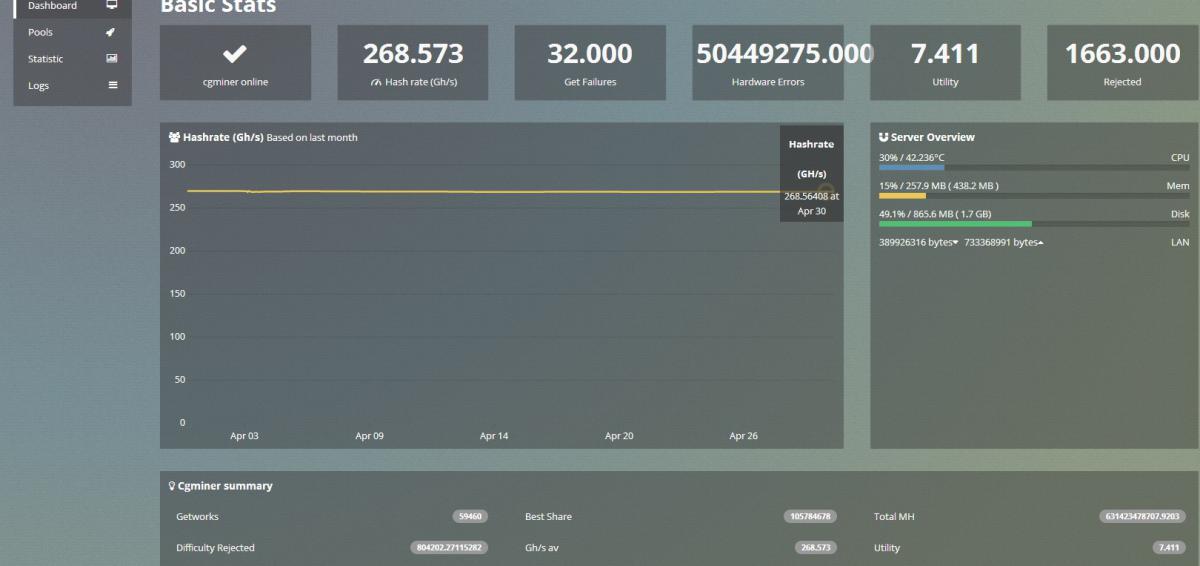1200x566 pixels.
Task: Click the blue CPU usage bar
Action: pos(911,168)
